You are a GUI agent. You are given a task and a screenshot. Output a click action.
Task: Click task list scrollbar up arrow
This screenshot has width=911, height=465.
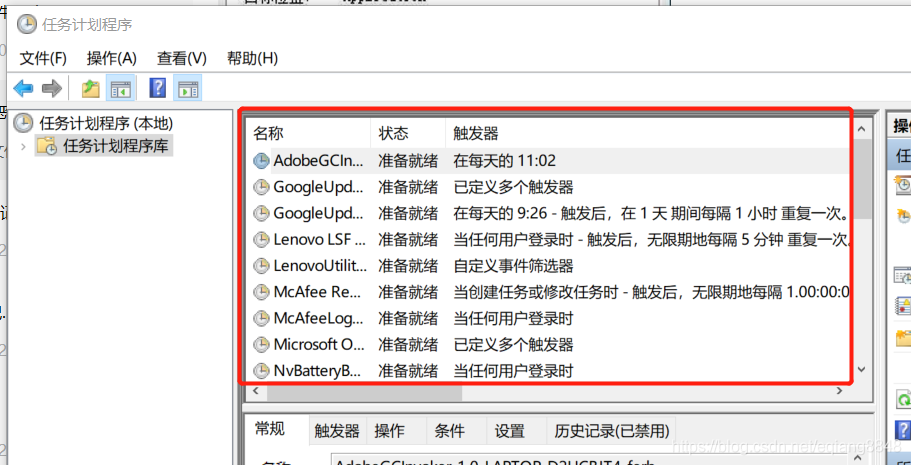[861, 129]
